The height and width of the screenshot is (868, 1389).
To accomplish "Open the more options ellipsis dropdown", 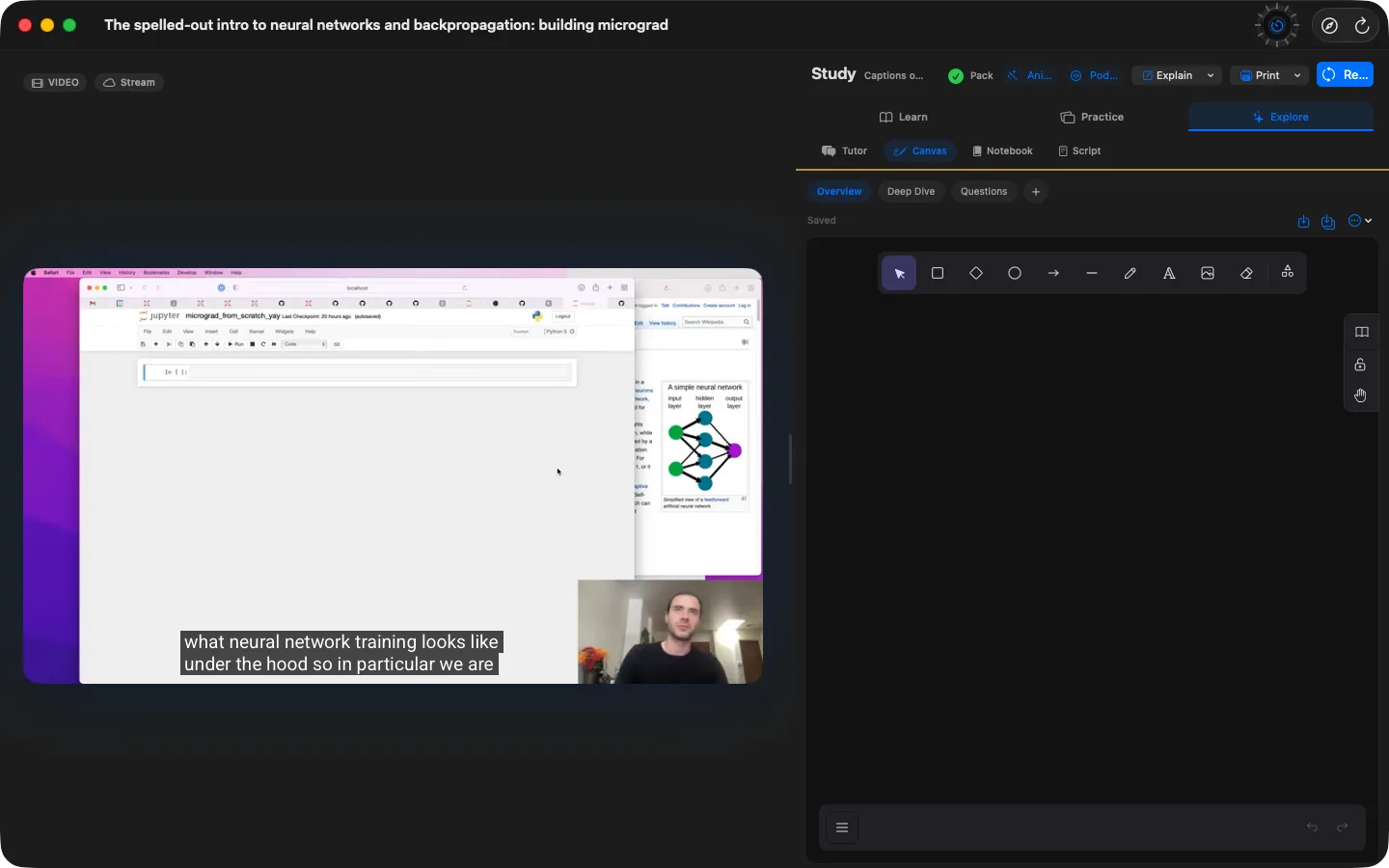I will [x=1360, y=221].
